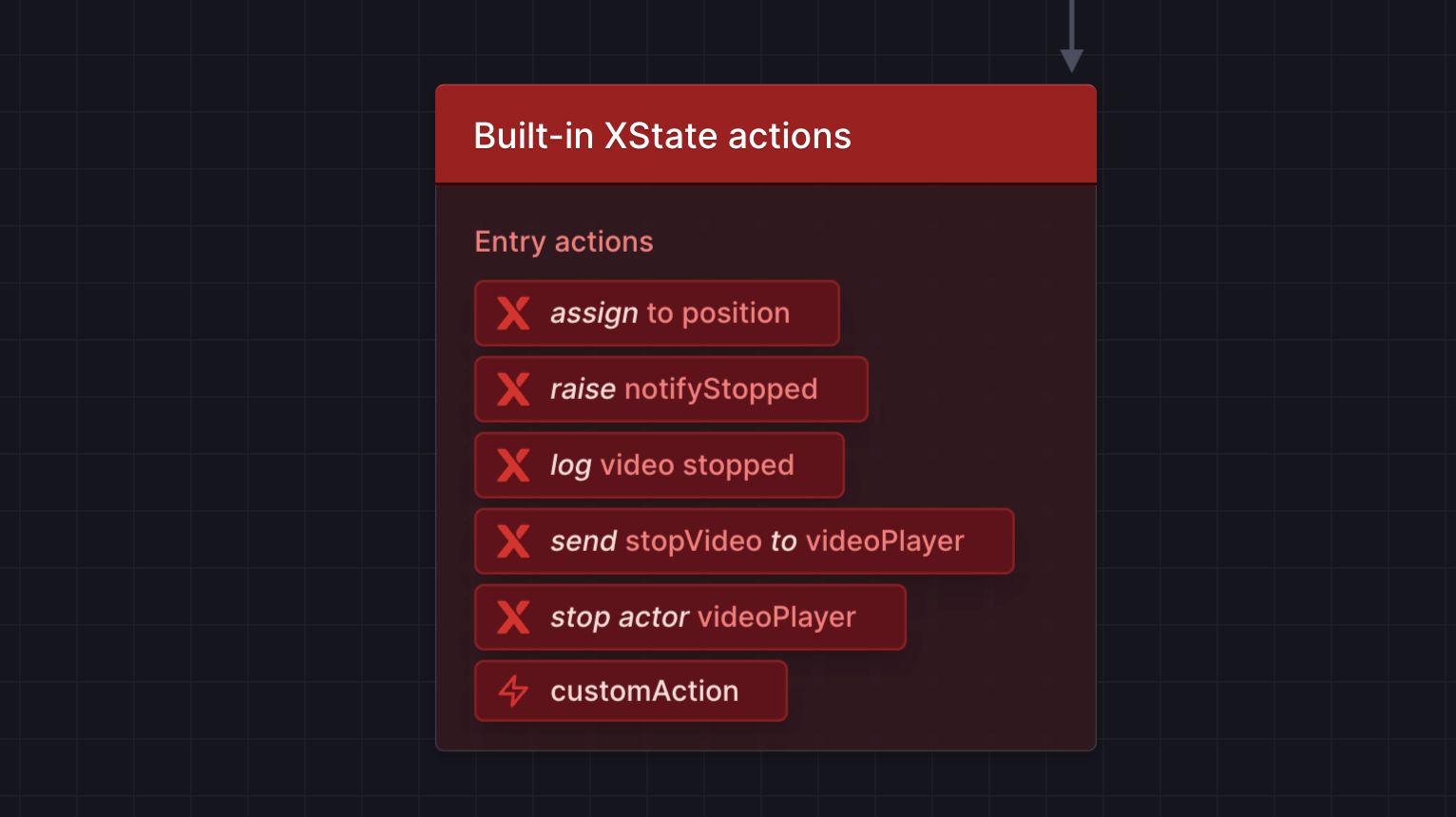
Task: Select the log video stopped action
Action: click(660, 465)
